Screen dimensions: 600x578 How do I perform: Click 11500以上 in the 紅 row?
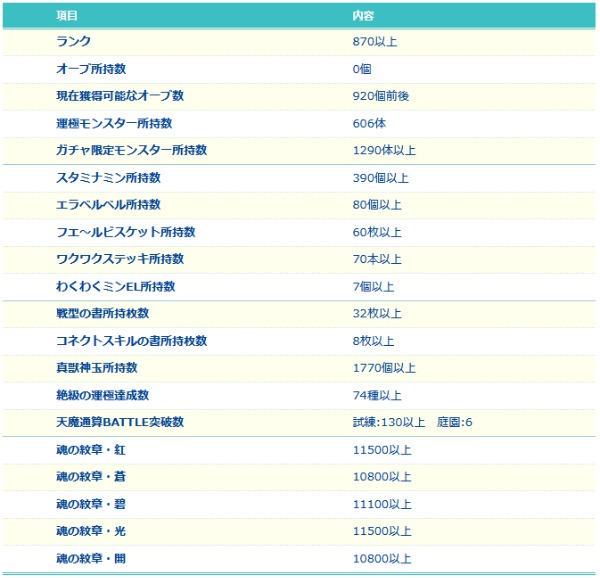click(x=382, y=449)
